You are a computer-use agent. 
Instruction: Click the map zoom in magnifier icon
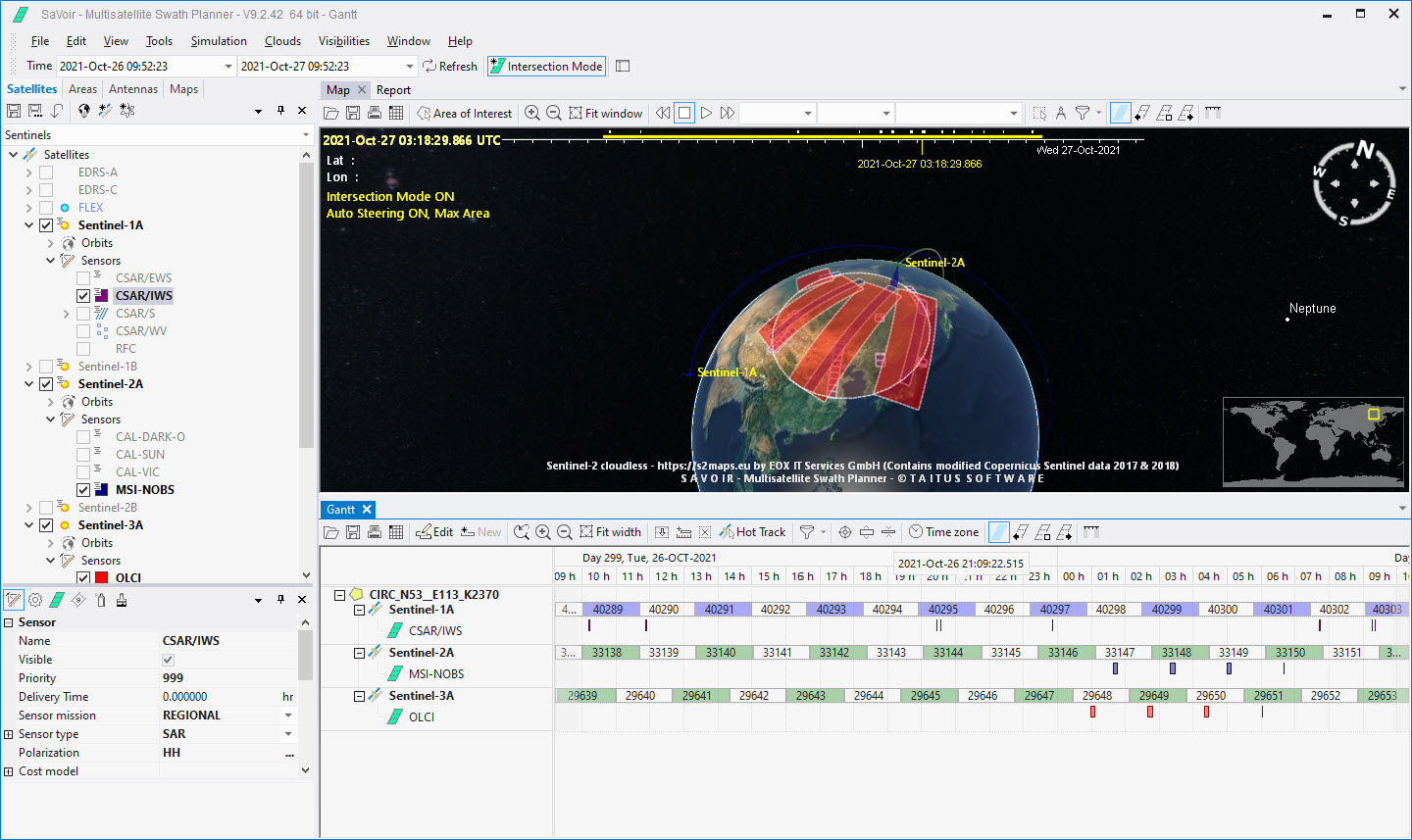pos(532,113)
